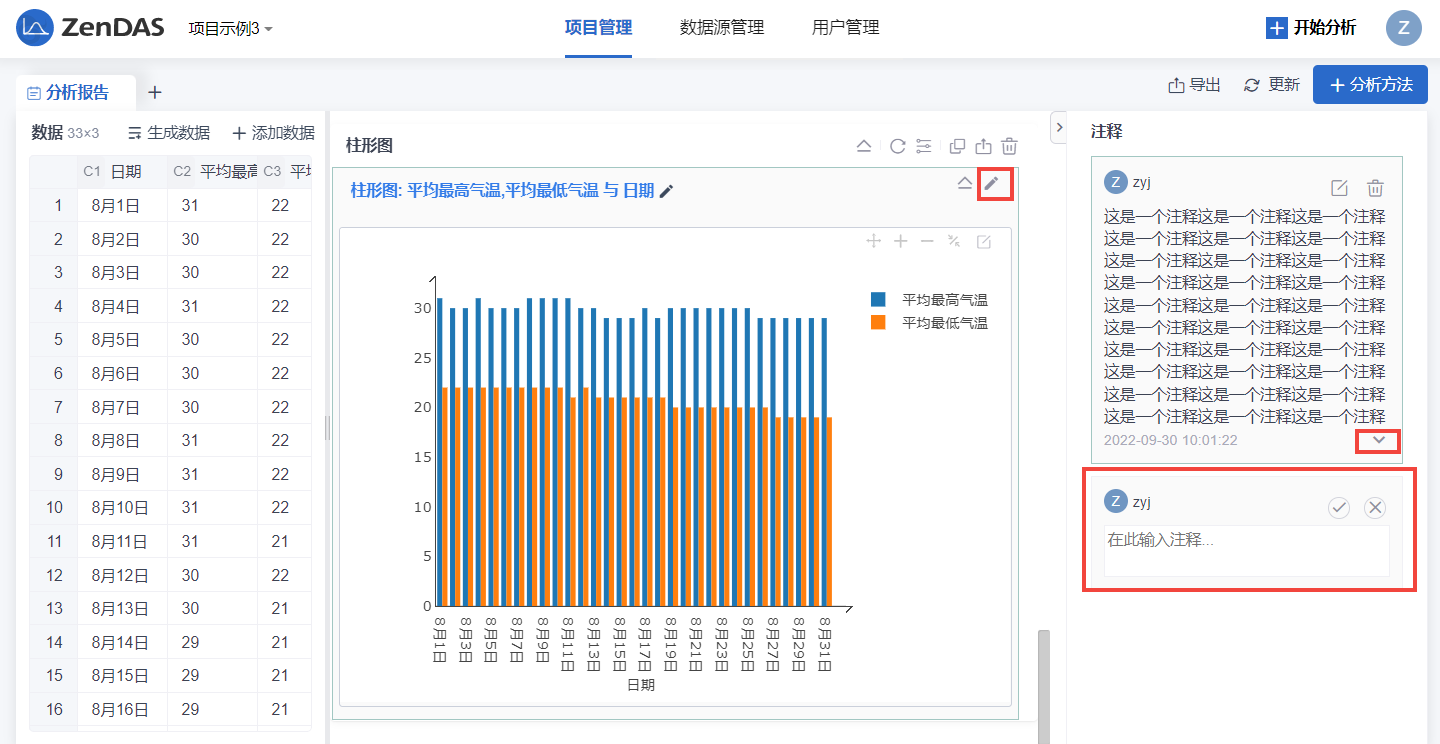Click the pencil edit icon in chart header
The image size is (1440, 744).
tap(991, 183)
